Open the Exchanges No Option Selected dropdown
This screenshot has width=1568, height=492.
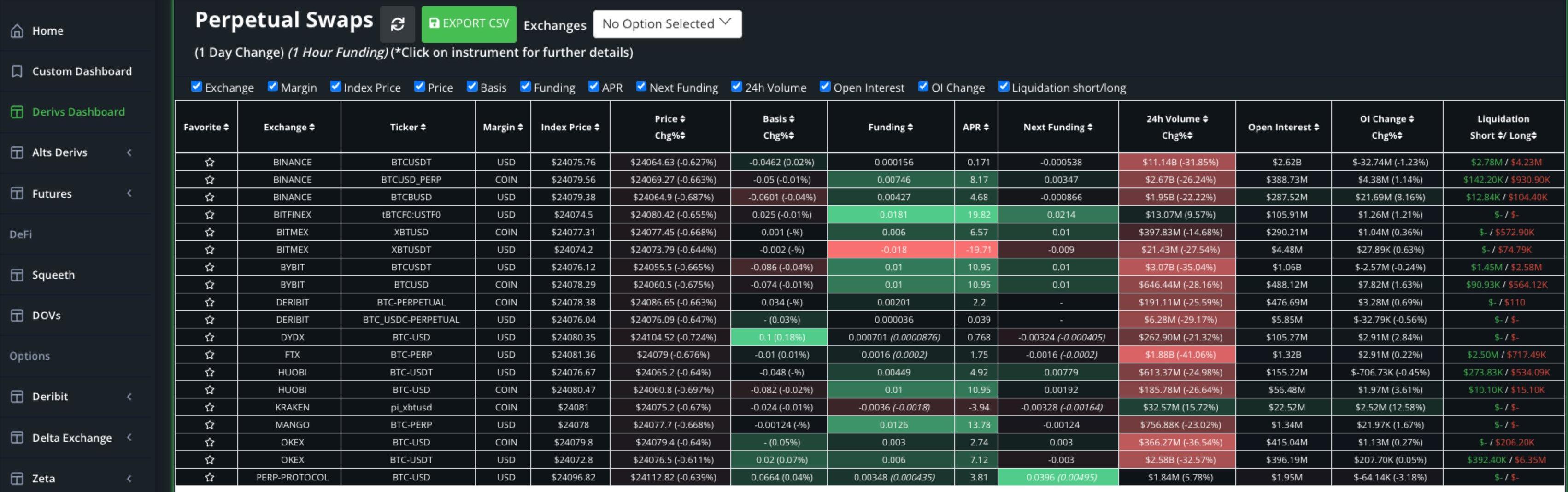[667, 24]
